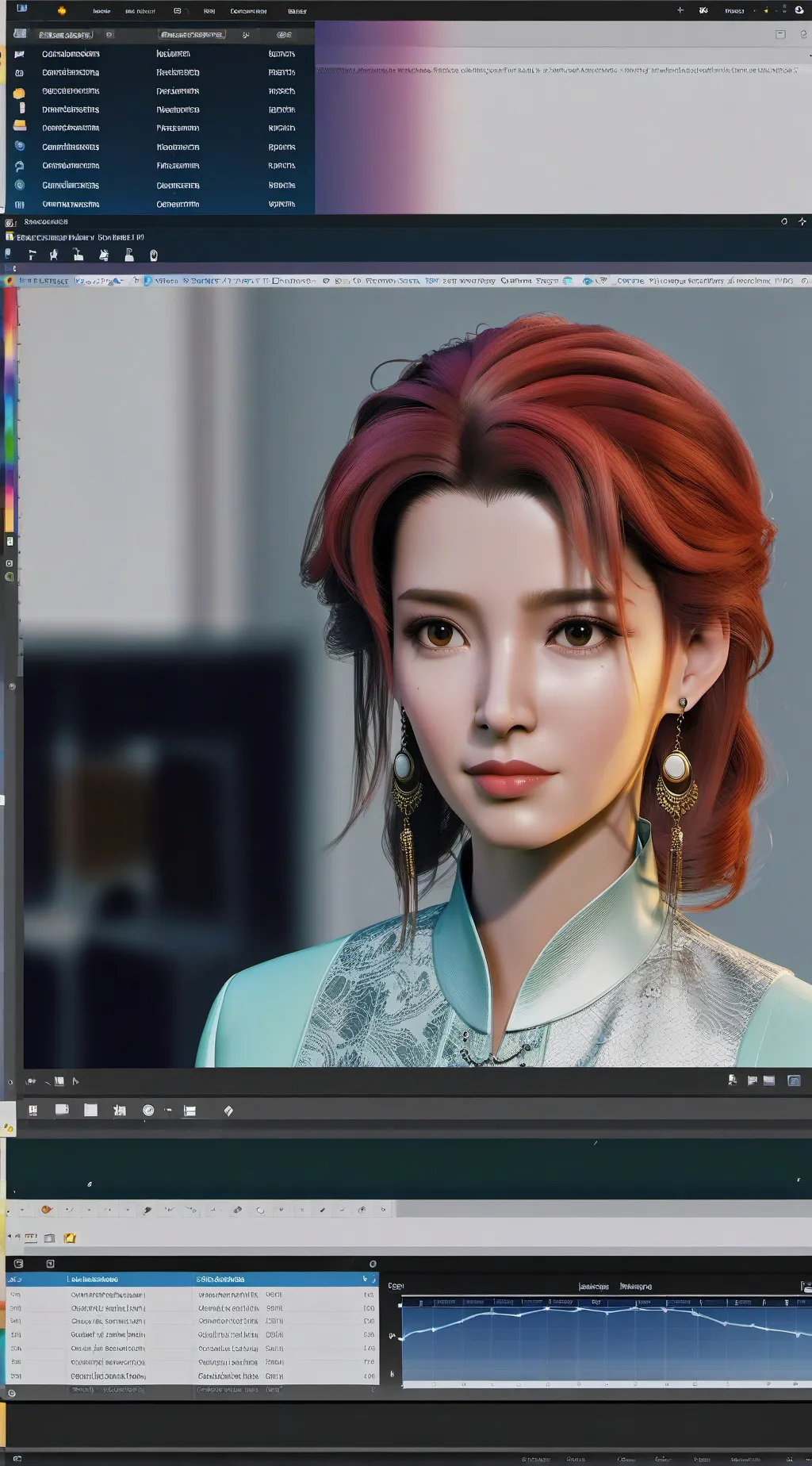Click the orange icon at the left of the light gray toolbar
Viewport: 812px width, 1466px height.
46,1210
